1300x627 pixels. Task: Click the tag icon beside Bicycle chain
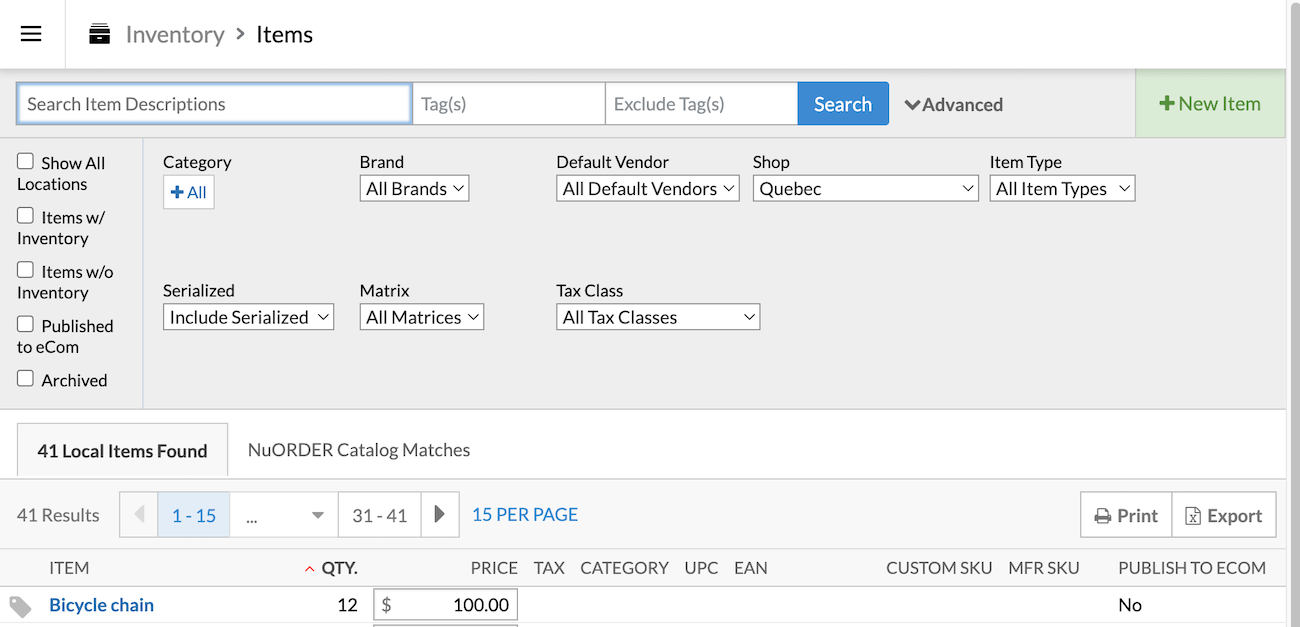pyautogui.click(x=20, y=606)
